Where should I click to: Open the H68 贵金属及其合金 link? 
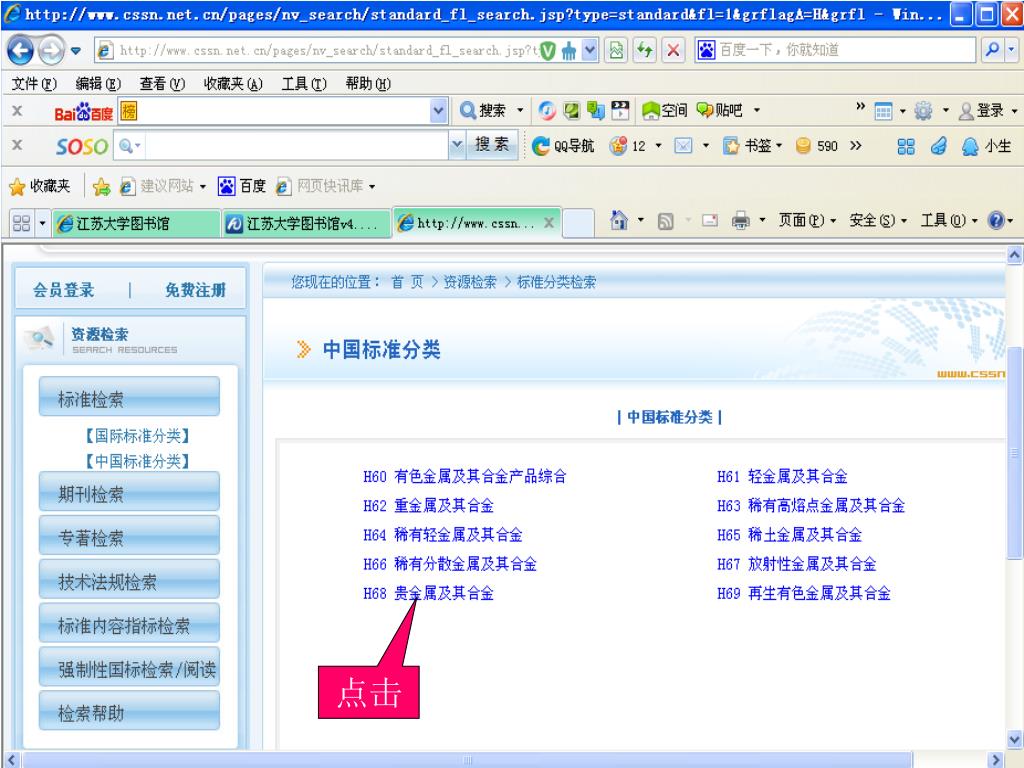[x=428, y=593]
